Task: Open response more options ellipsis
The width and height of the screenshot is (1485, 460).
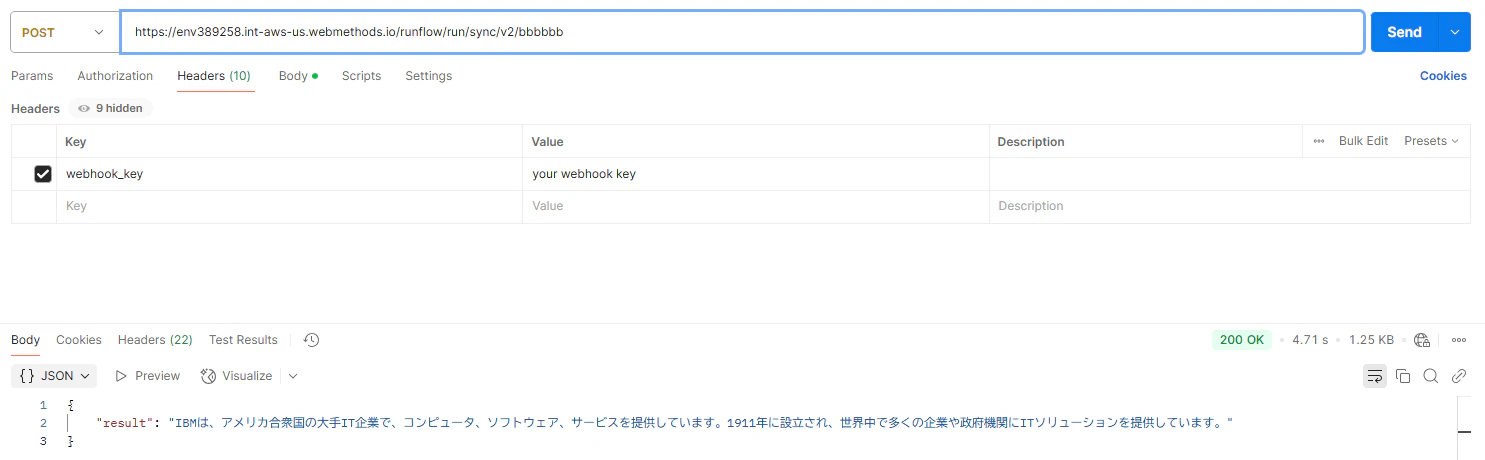Action: 1459,340
